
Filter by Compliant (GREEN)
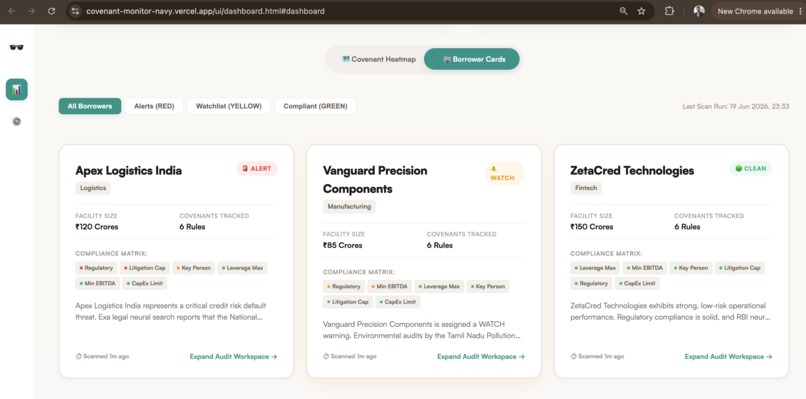tap(316, 106)
